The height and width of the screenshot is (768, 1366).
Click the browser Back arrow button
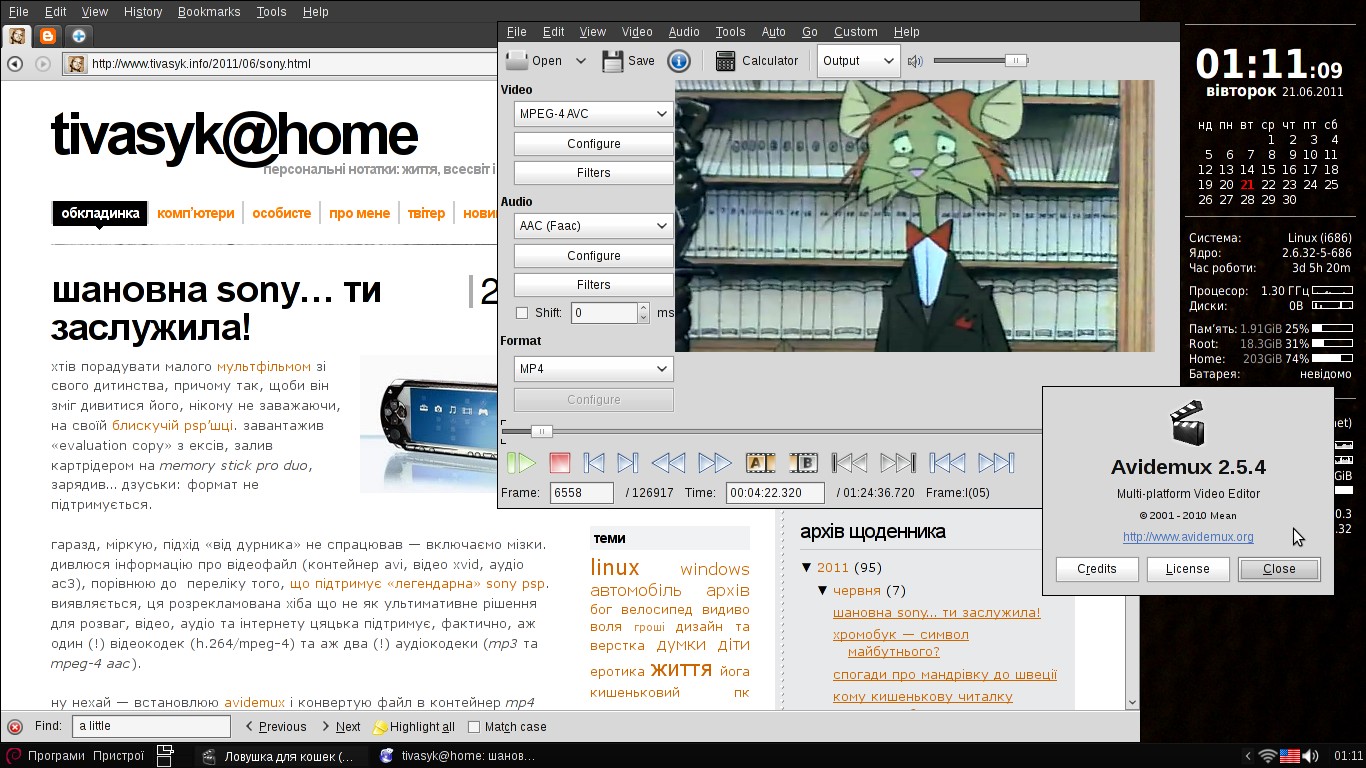click(x=15, y=64)
